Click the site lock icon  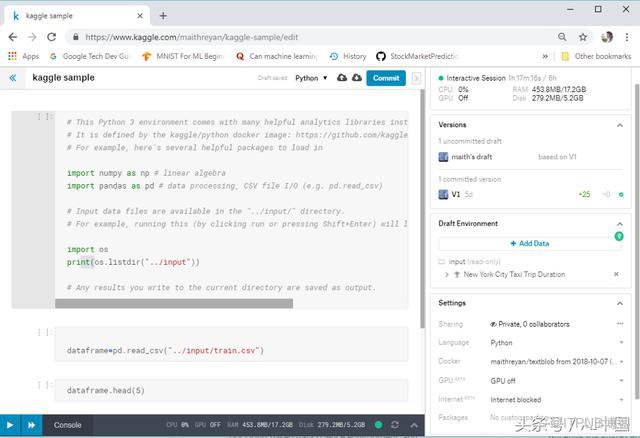coord(76,37)
